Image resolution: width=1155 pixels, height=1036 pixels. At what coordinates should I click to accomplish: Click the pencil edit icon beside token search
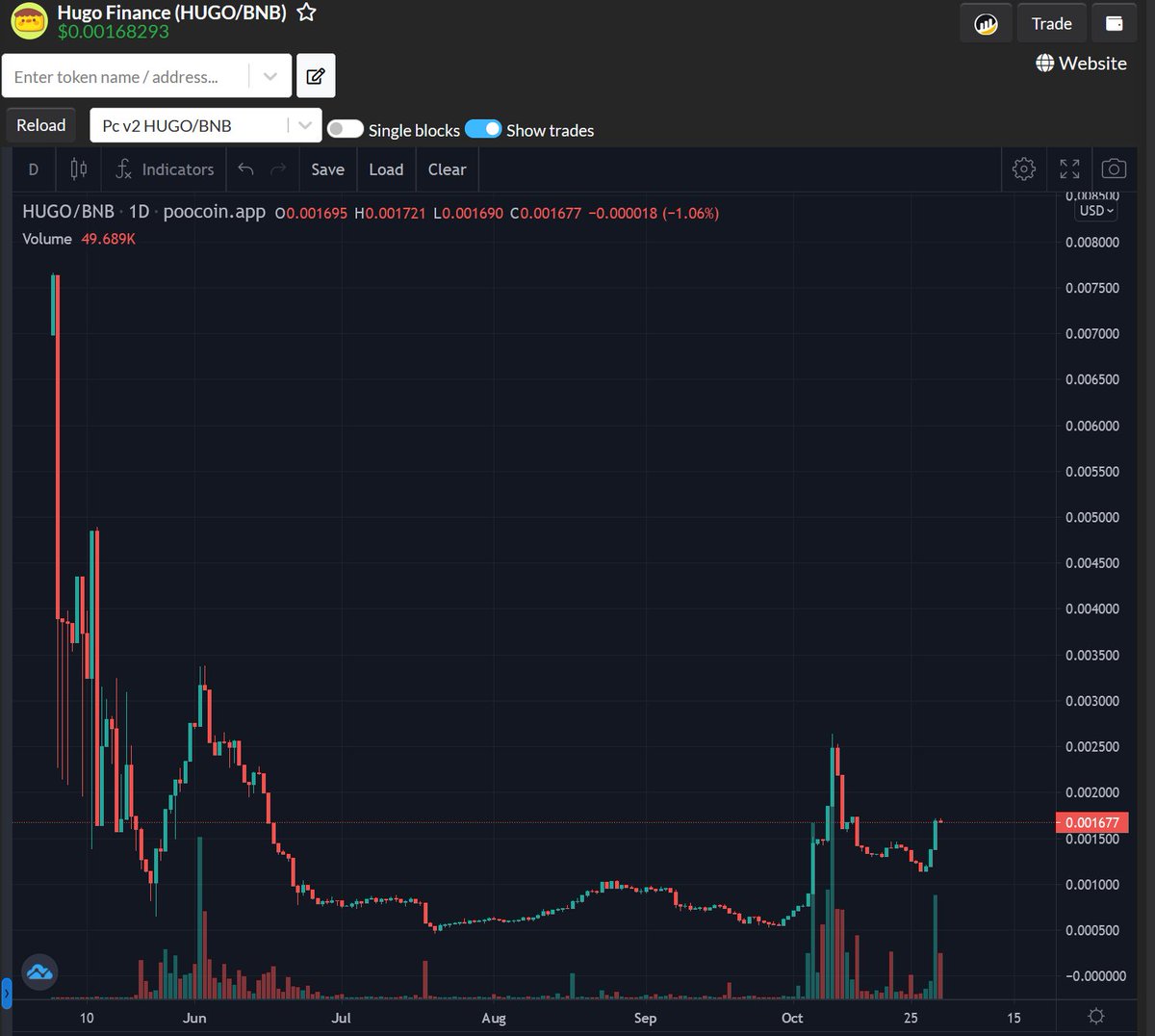pos(316,75)
